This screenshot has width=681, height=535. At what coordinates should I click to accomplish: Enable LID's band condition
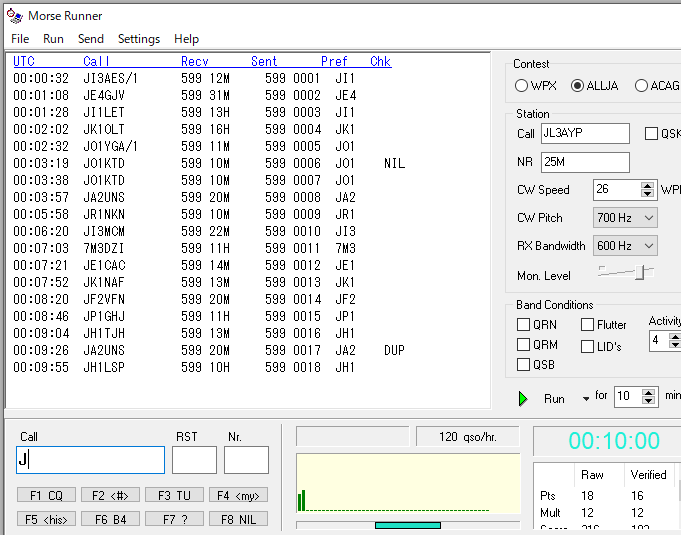pyautogui.click(x=587, y=347)
